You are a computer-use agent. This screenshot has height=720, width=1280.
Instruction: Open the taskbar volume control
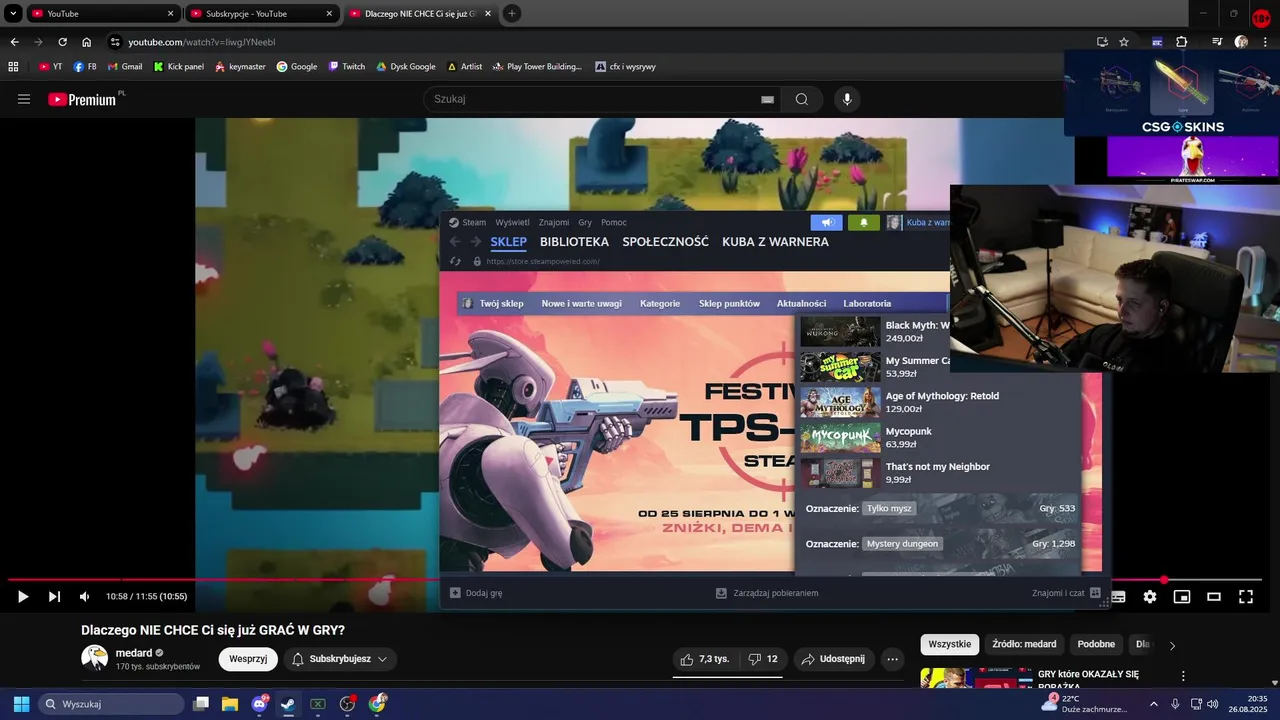pos(1212,704)
